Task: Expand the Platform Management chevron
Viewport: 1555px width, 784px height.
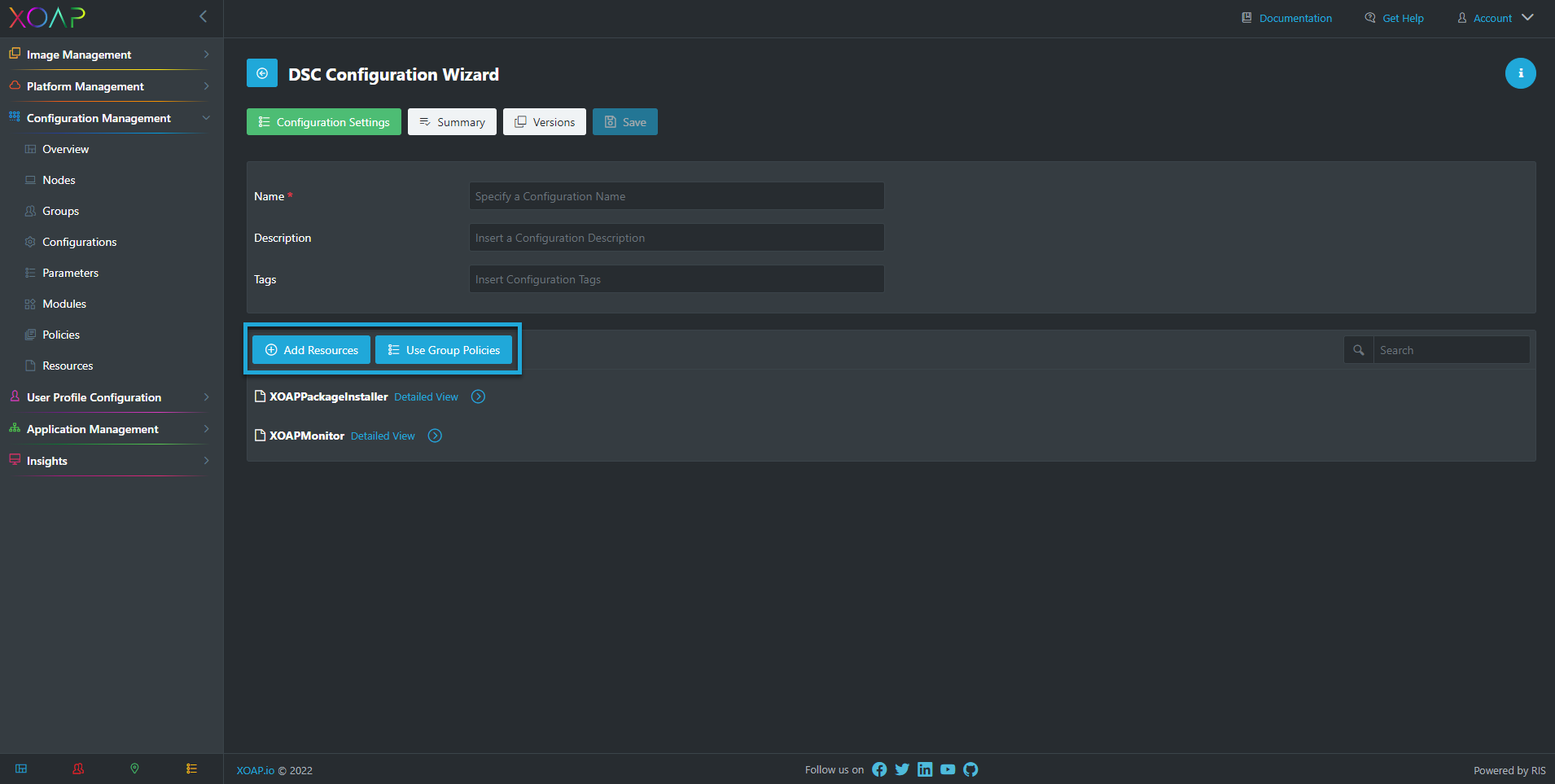Action: [x=206, y=86]
